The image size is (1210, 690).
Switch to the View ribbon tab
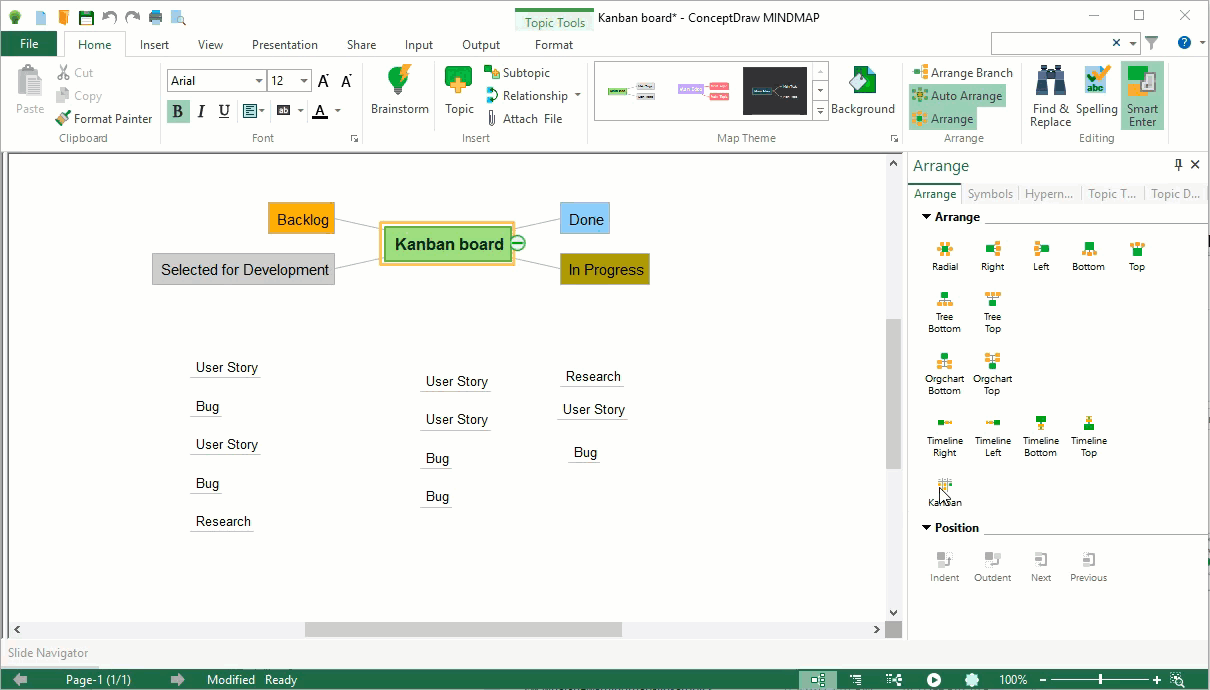coord(210,45)
